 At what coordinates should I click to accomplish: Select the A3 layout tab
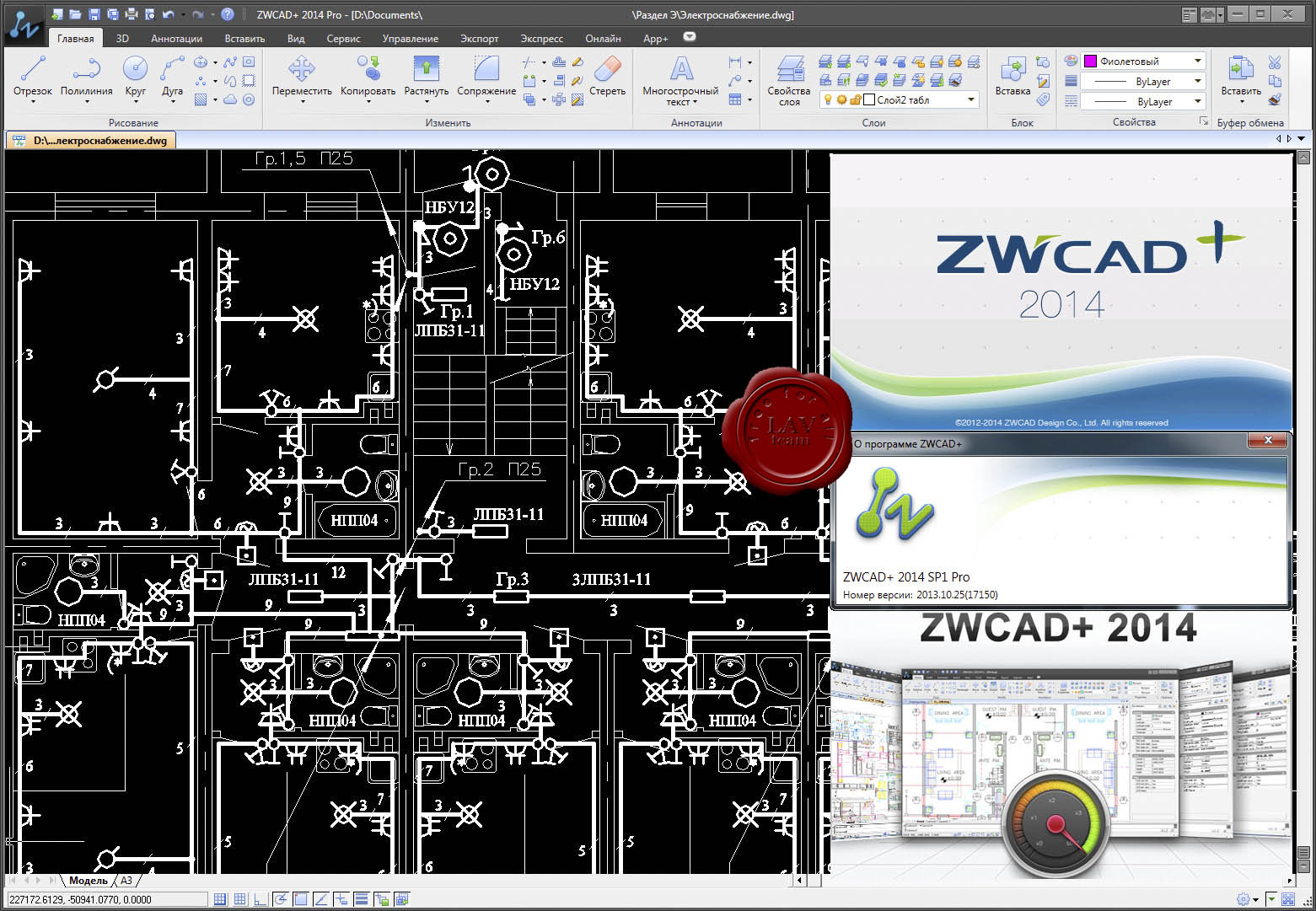tap(126, 881)
